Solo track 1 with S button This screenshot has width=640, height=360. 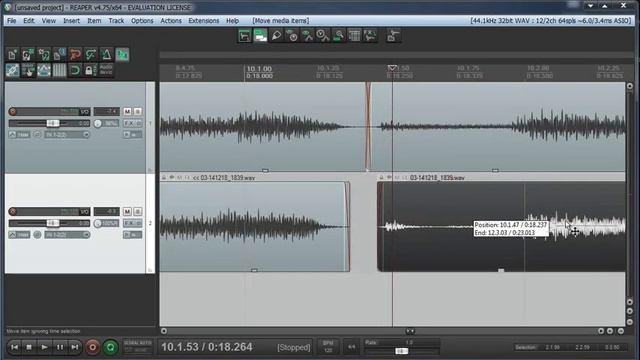(138, 111)
